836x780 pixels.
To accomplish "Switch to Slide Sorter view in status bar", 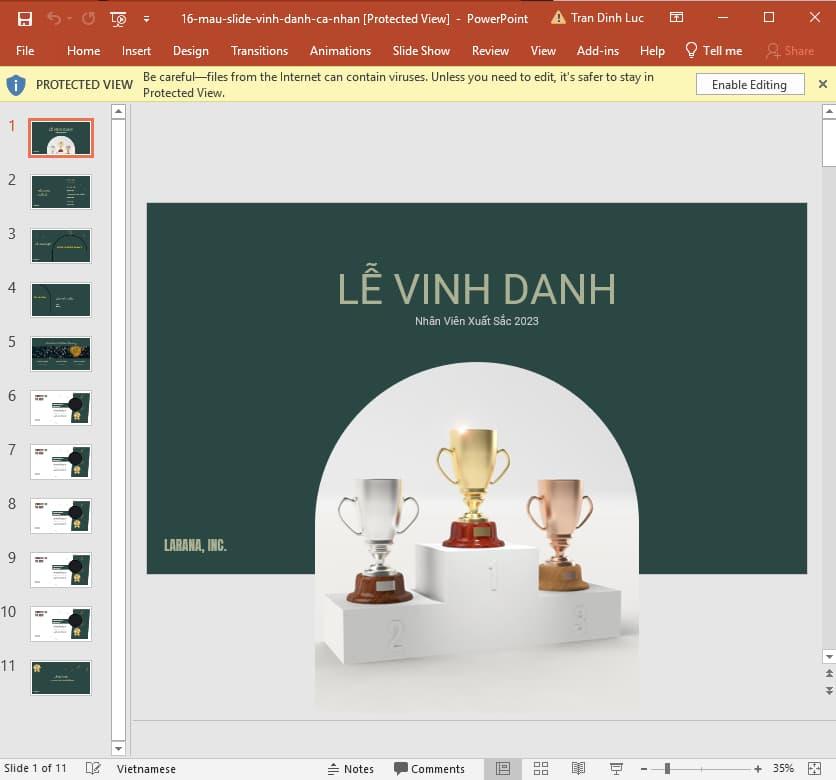I will pos(540,769).
